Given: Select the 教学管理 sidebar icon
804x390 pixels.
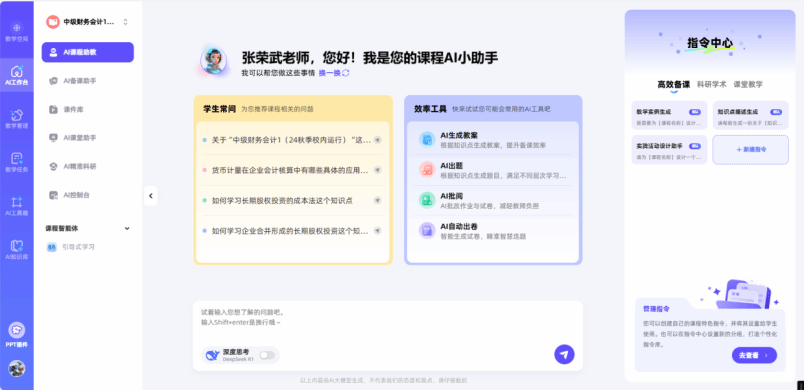Looking at the screenshot, I should [x=16, y=119].
